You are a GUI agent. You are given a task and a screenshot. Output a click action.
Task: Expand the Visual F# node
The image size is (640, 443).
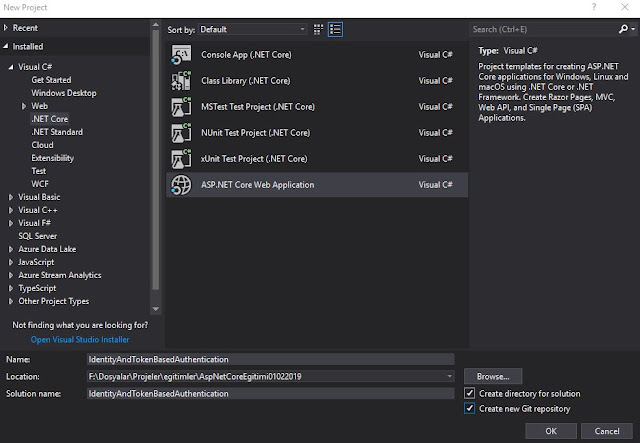11,223
